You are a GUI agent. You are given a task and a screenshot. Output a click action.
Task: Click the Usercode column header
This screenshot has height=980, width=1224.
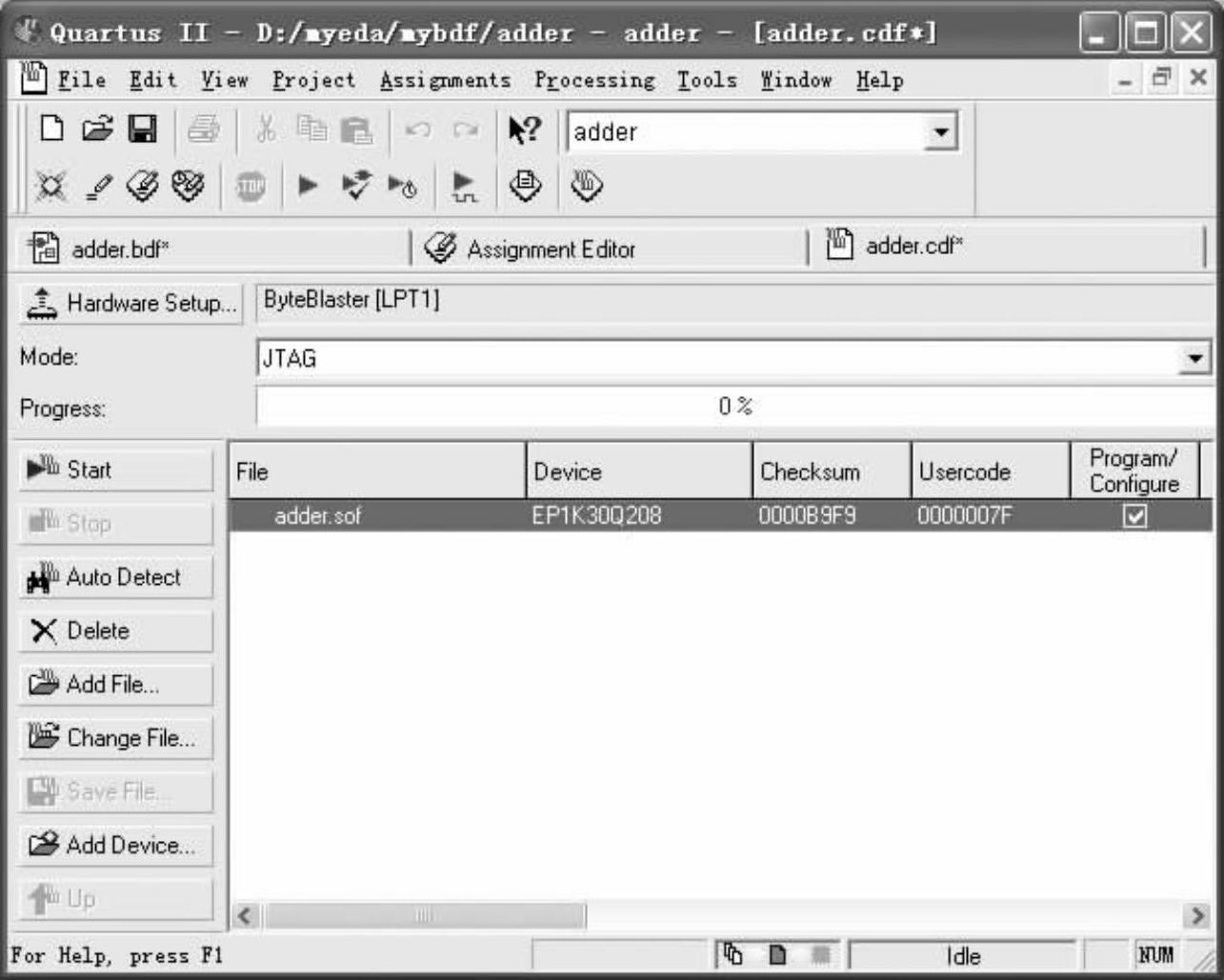(x=991, y=470)
